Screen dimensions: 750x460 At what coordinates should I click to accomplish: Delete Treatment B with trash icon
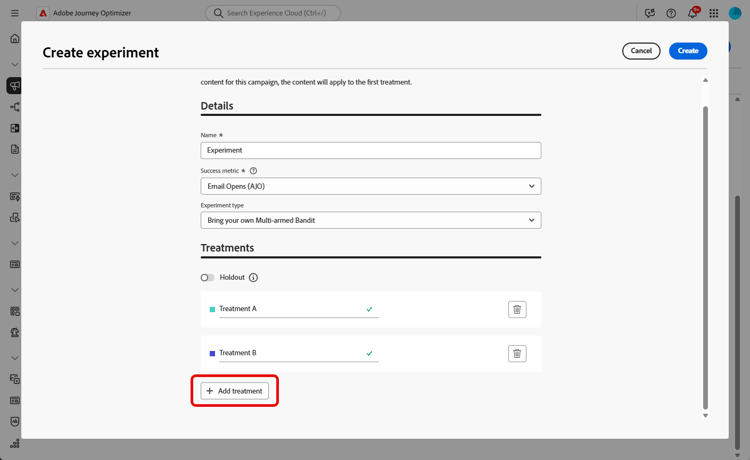tap(517, 354)
